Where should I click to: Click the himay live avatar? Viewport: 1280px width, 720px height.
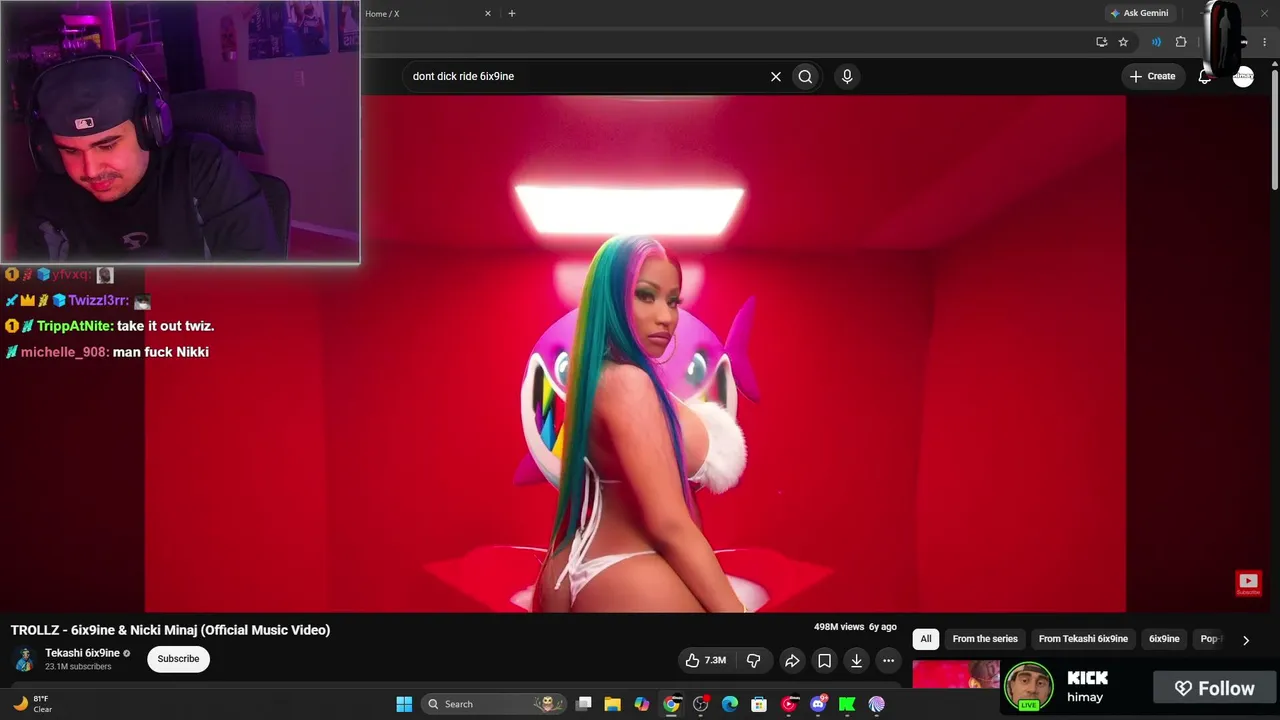(1028, 686)
